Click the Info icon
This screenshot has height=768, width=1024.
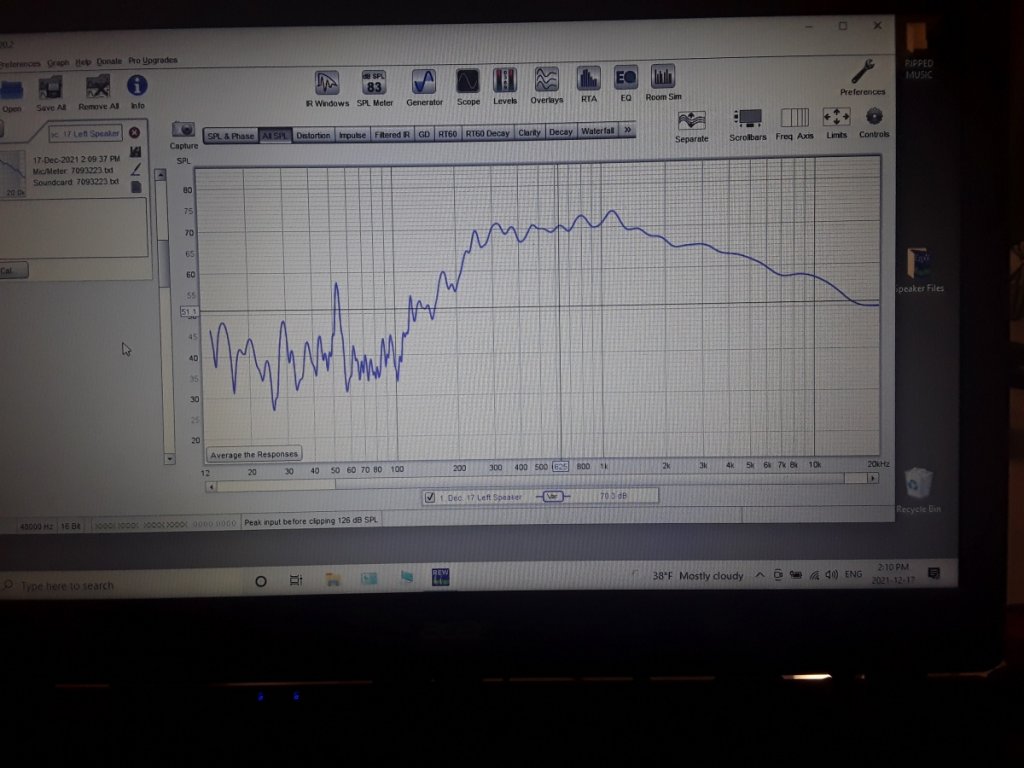click(x=136, y=86)
